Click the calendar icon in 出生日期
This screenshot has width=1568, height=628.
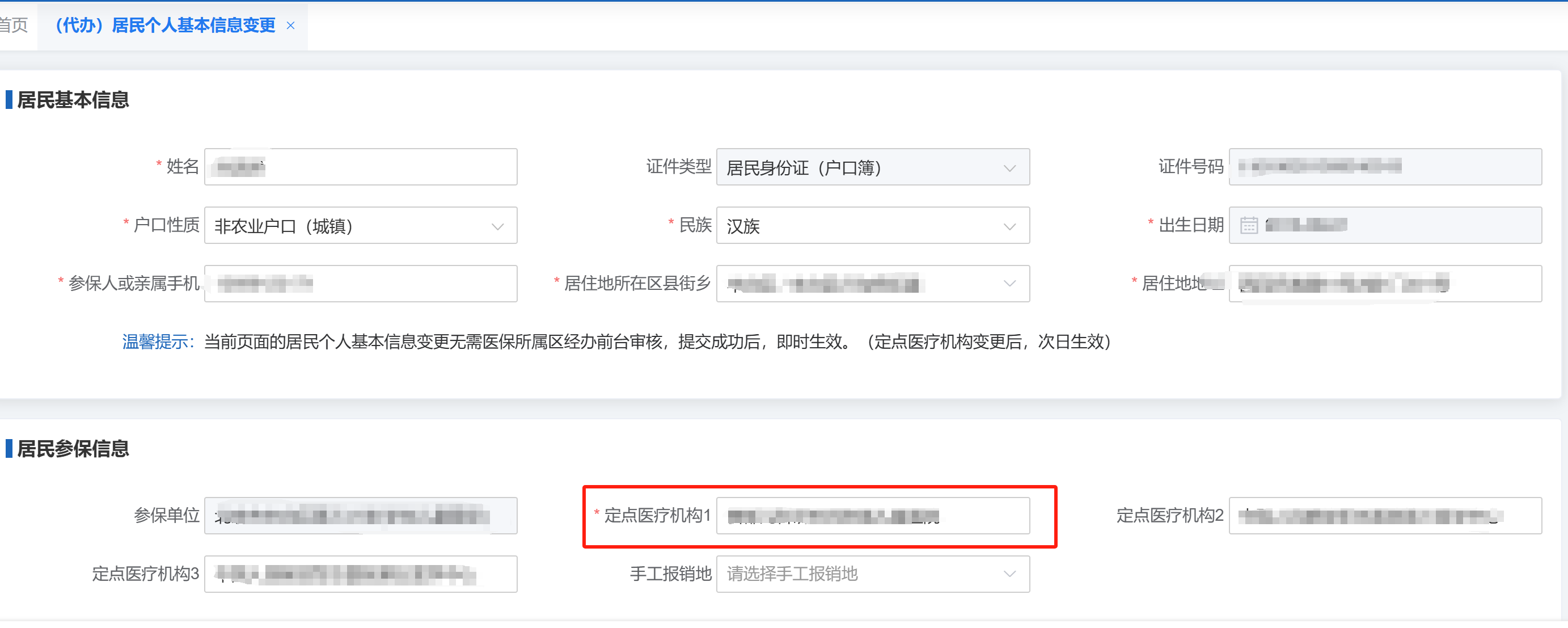[x=1249, y=225]
